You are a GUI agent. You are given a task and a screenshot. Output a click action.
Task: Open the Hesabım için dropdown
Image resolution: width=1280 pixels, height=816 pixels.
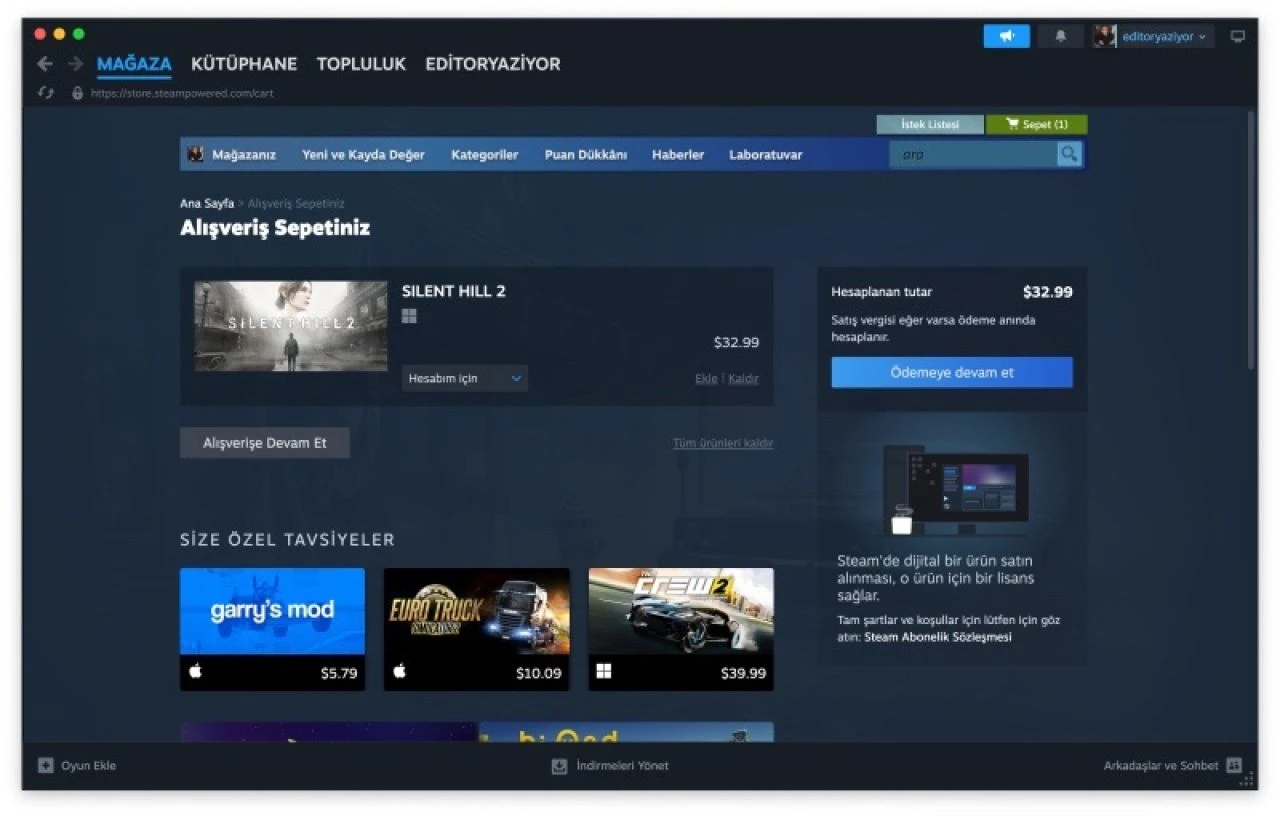coord(463,378)
